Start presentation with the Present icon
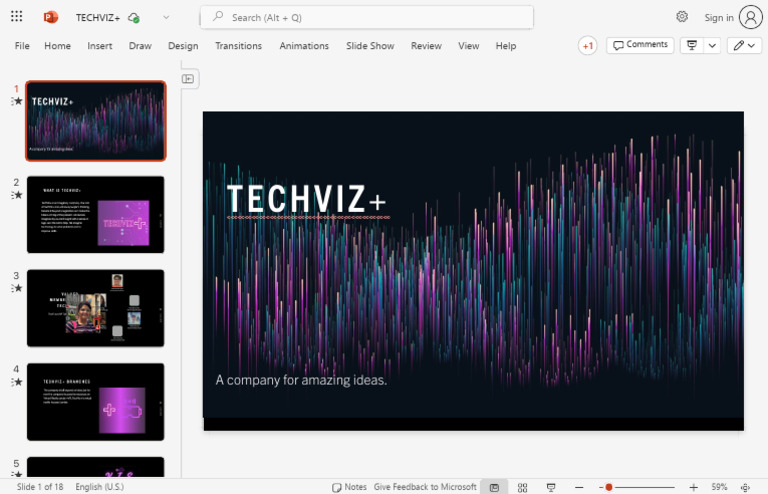This screenshot has height=494, width=768. (x=692, y=45)
